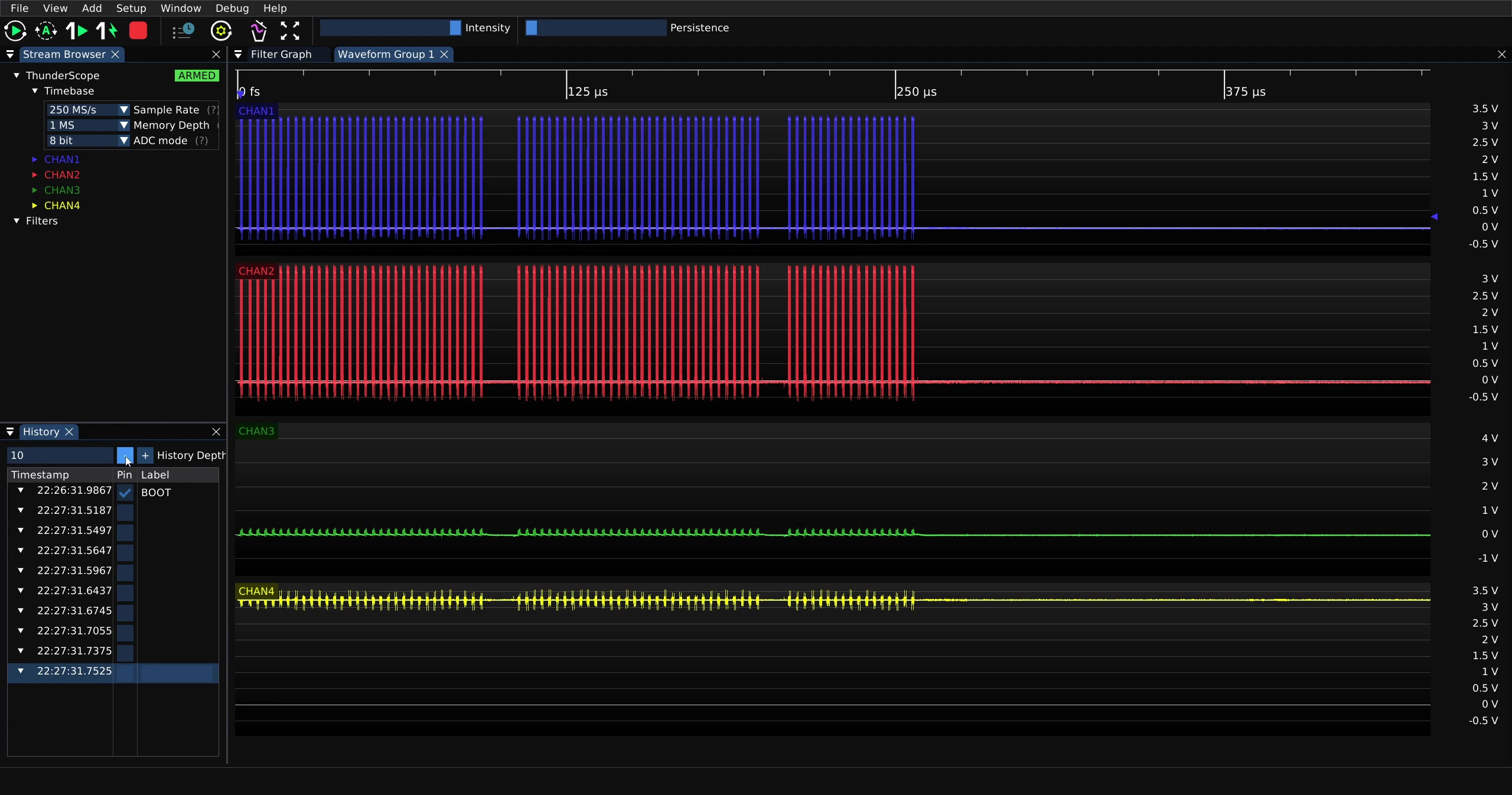1512x795 pixels.
Task: Open the history clock toolbar icon
Action: [x=183, y=31]
